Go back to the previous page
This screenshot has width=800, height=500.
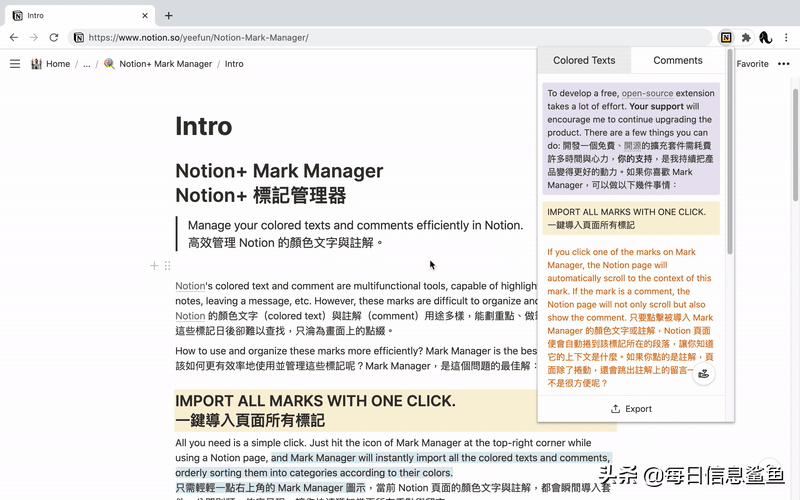14,37
